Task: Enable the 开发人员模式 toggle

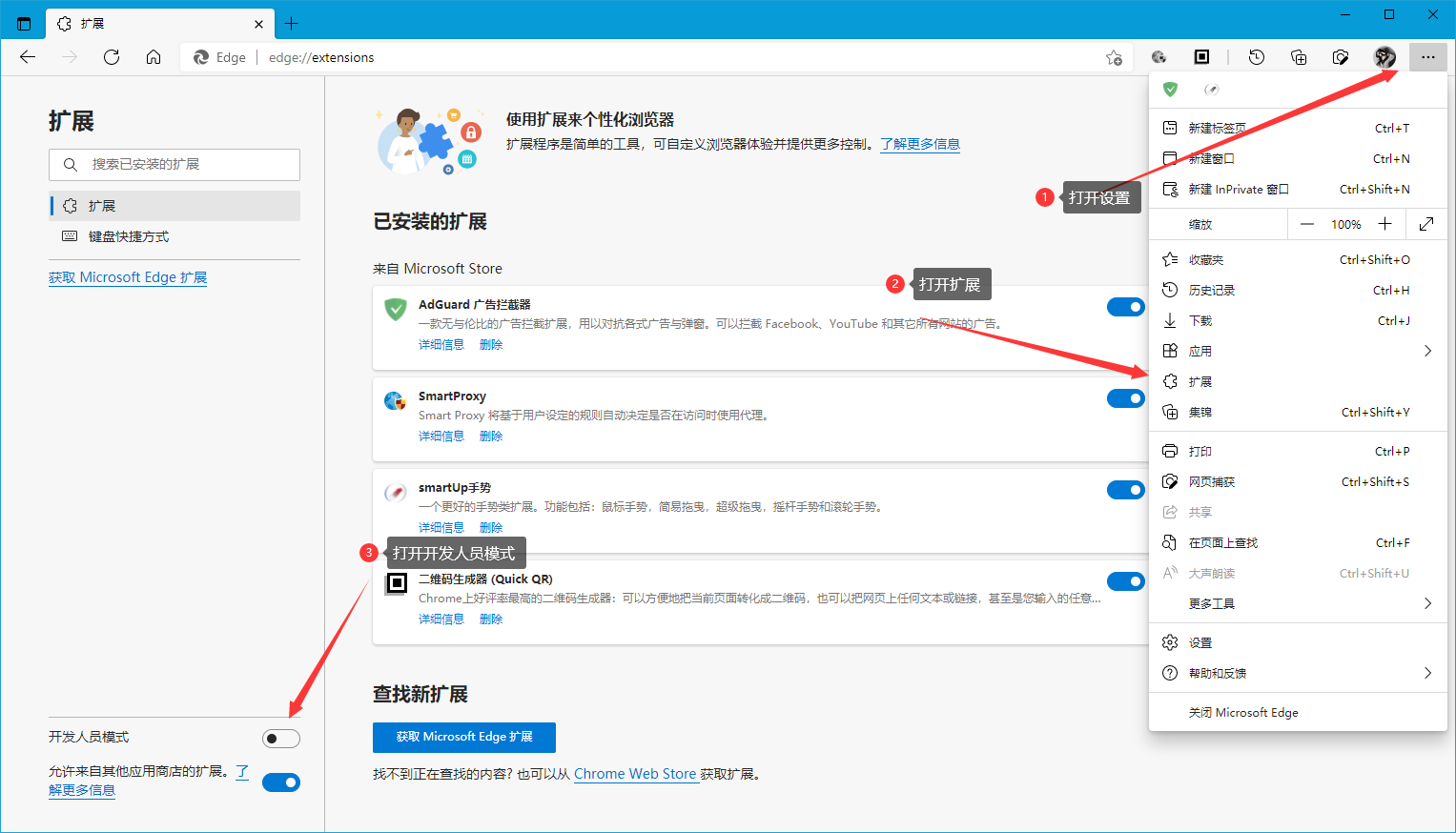Action: (281, 739)
